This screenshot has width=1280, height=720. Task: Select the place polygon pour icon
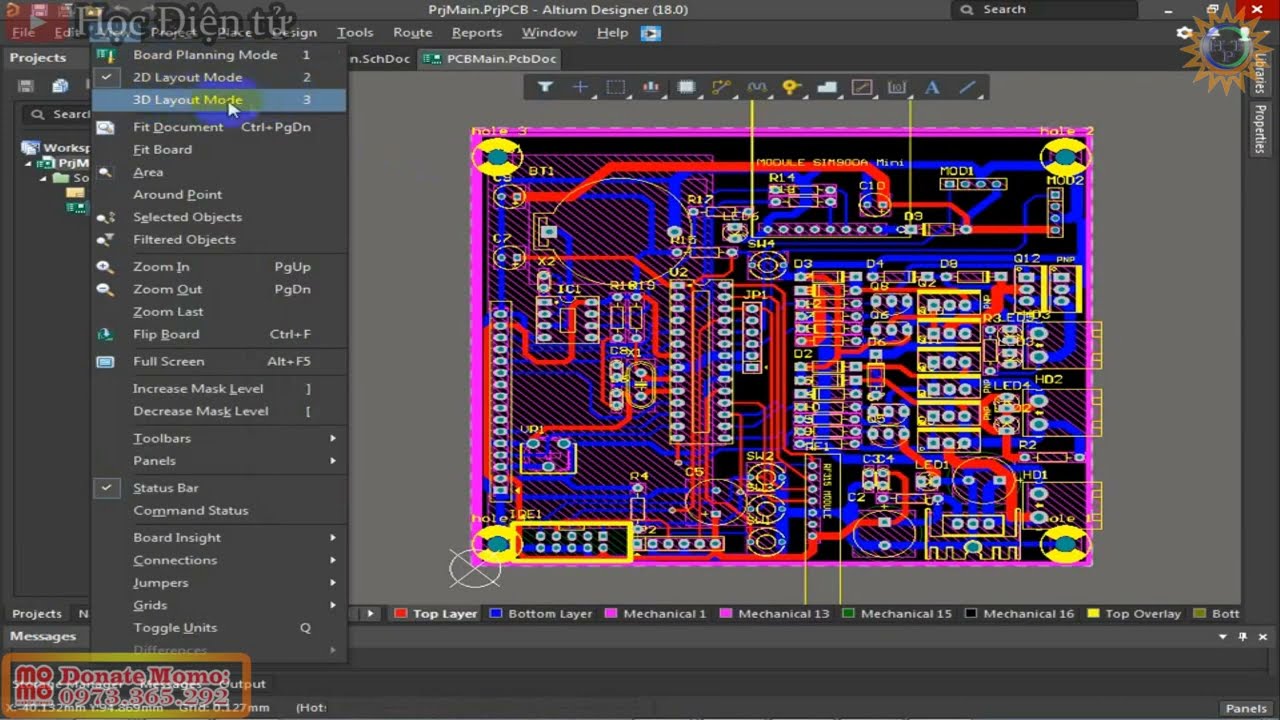(x=826, y=87)
